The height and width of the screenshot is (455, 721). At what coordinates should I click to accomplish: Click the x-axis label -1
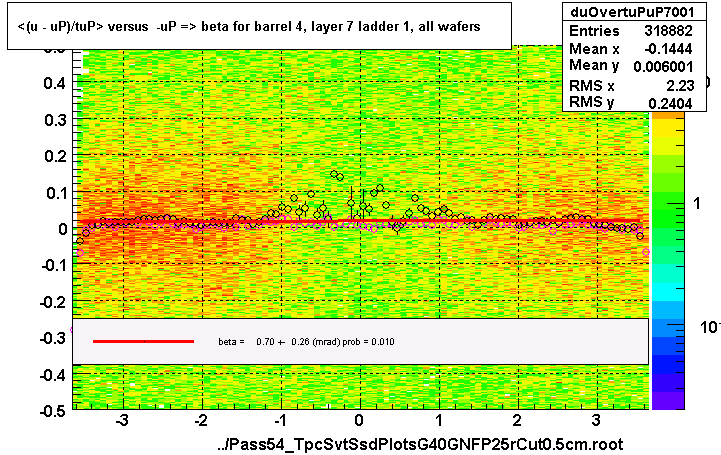coord(280,420)
